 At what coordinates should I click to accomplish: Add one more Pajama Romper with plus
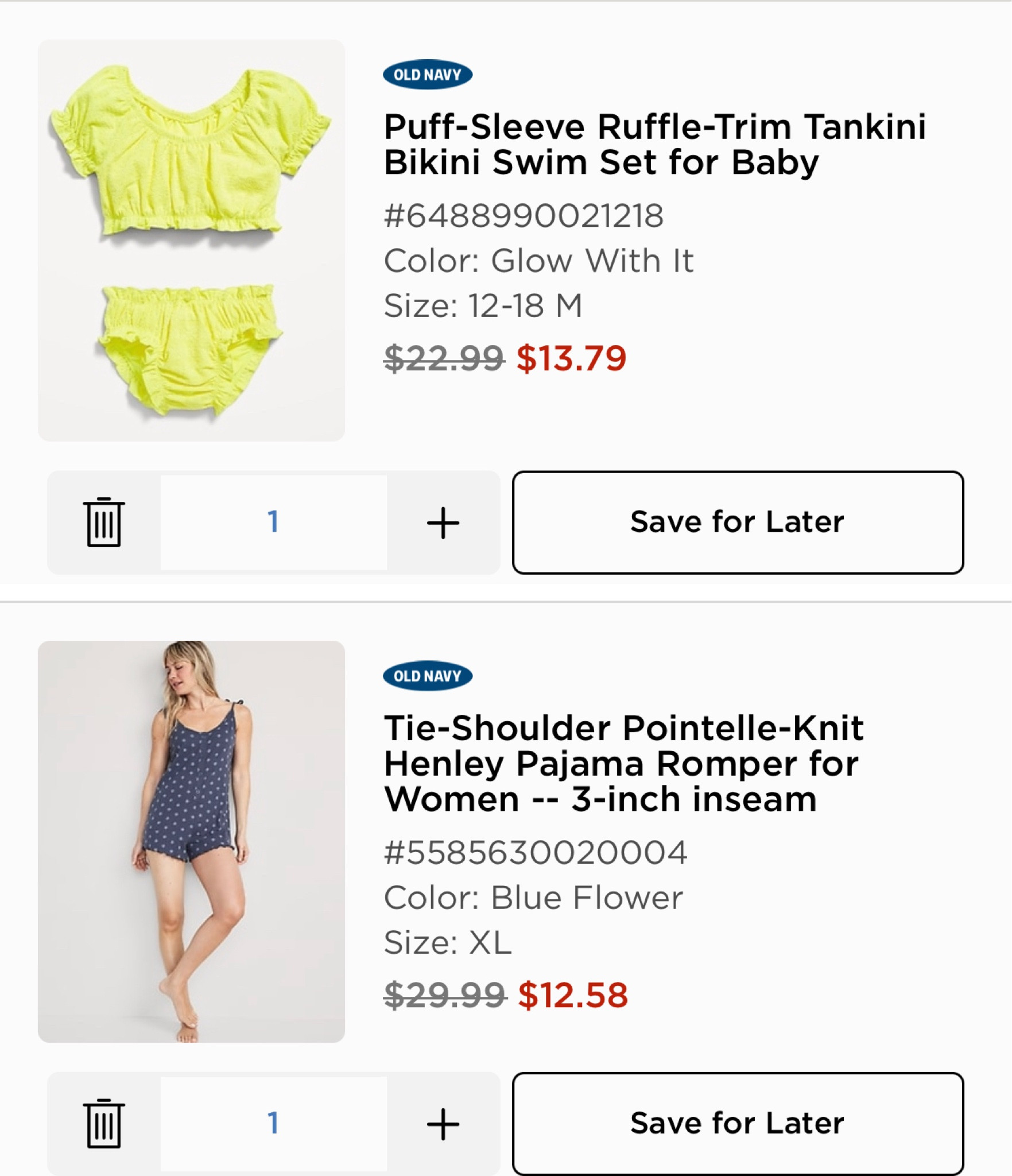[x=443, y=1124]
